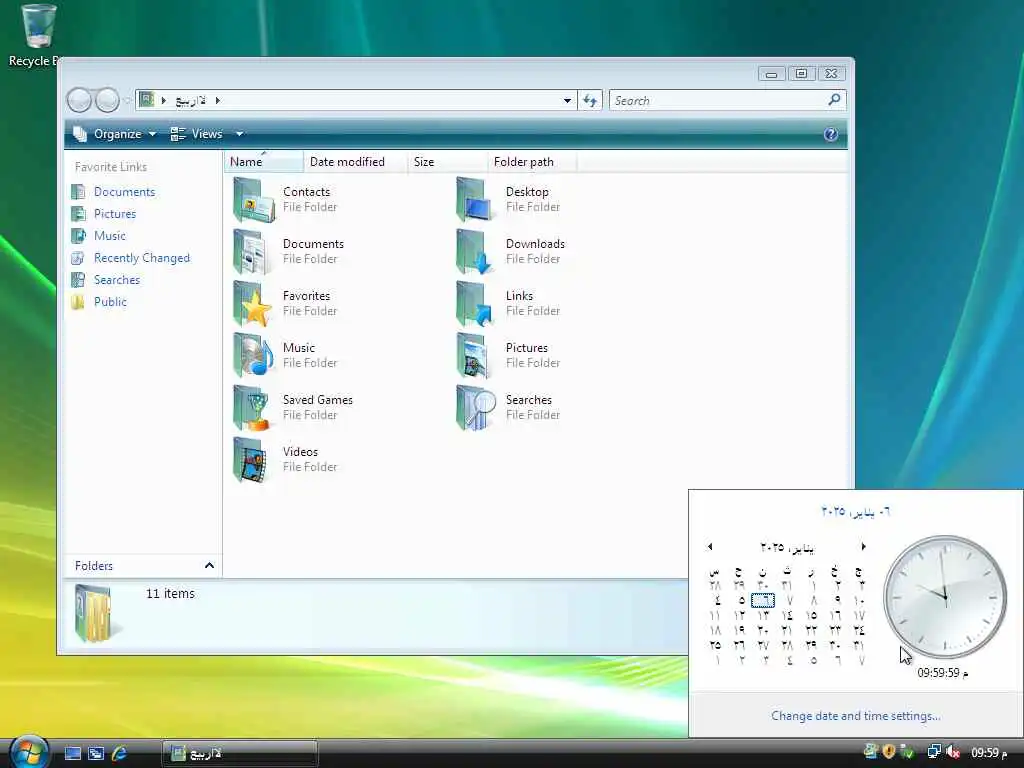Open Views dropdown arrow

click(x=240, y=134)
